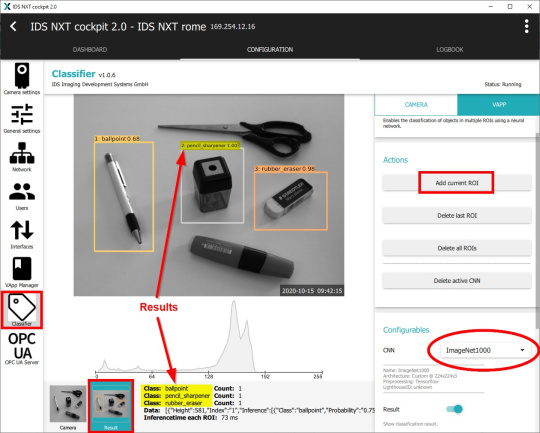Open the Users sidebar icon
The image size is (540, 433).
22,195
